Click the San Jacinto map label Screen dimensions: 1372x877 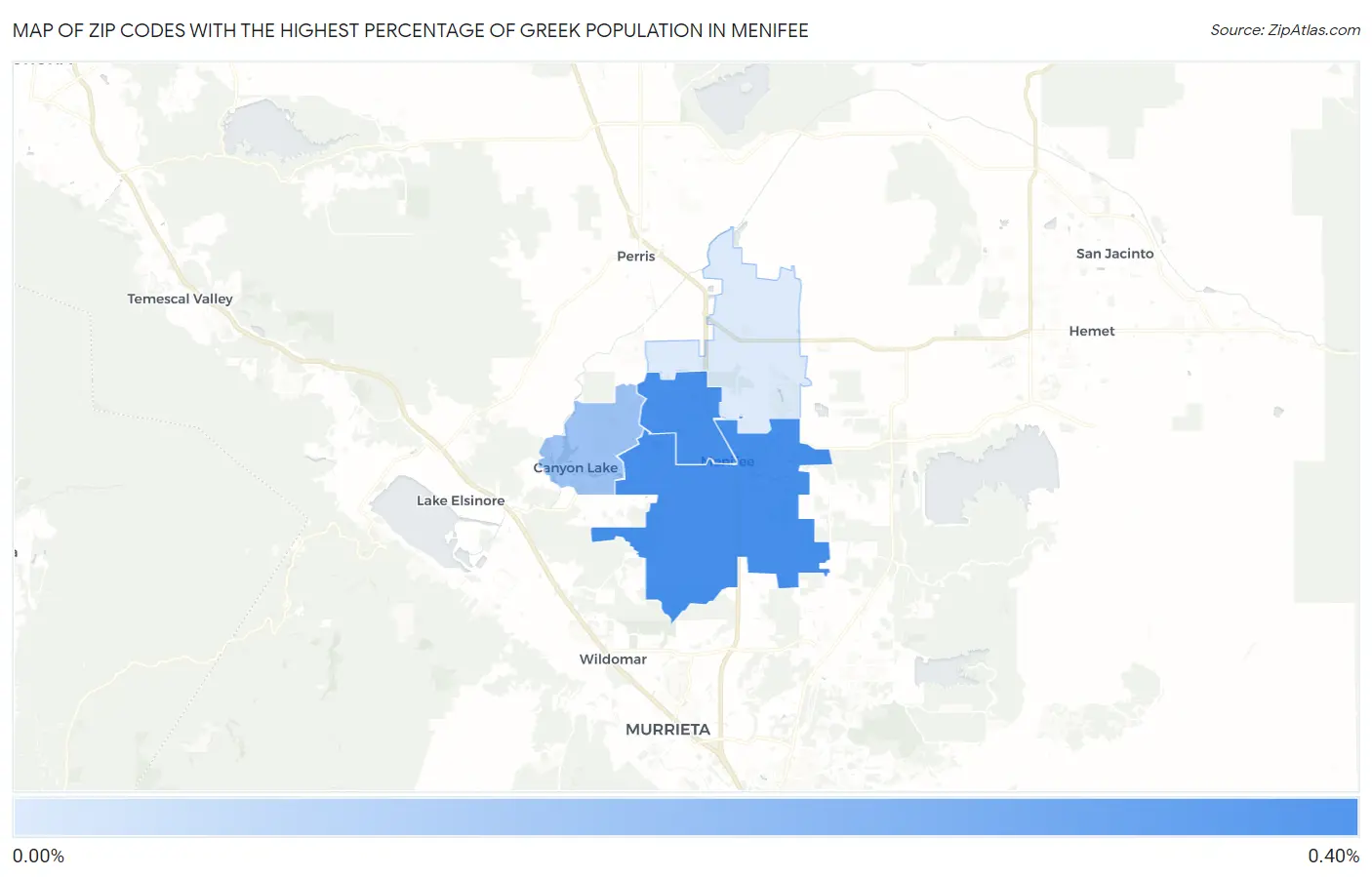[x=1114, y=253]
